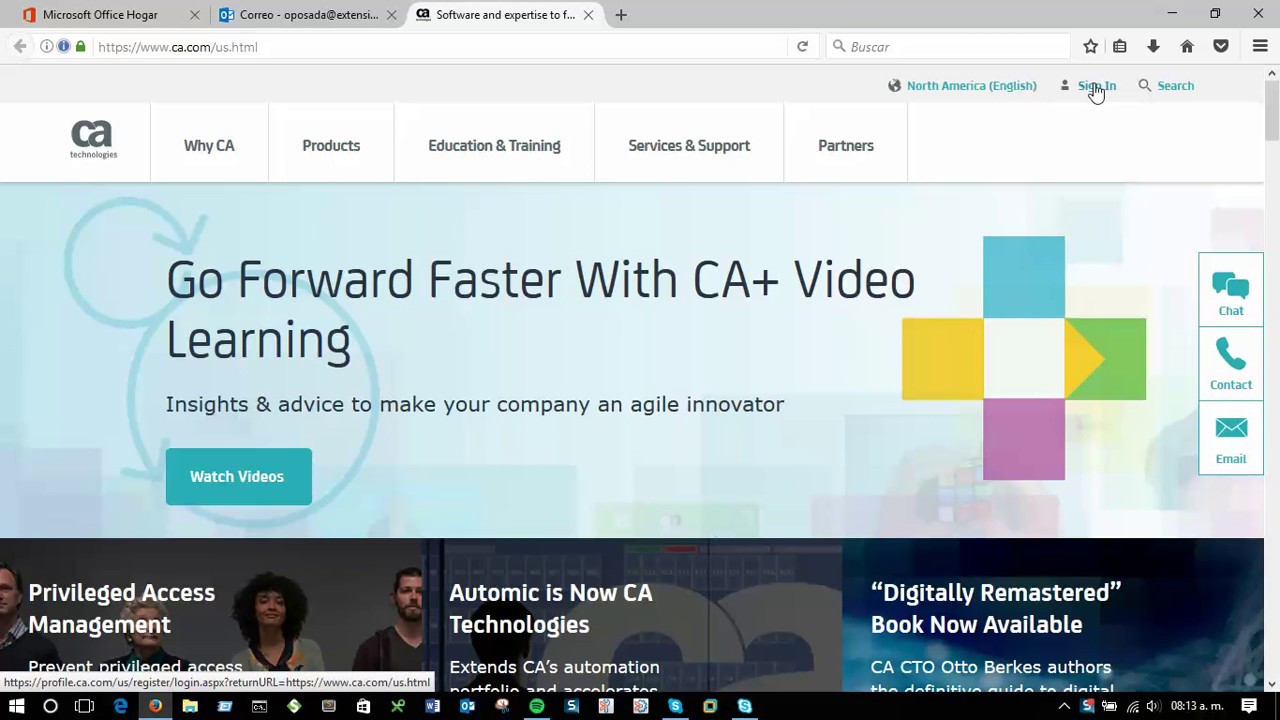Switch to Microsoft Office Hogar tab
This screenshot has height=720, width=1280.
click(100, 15)
